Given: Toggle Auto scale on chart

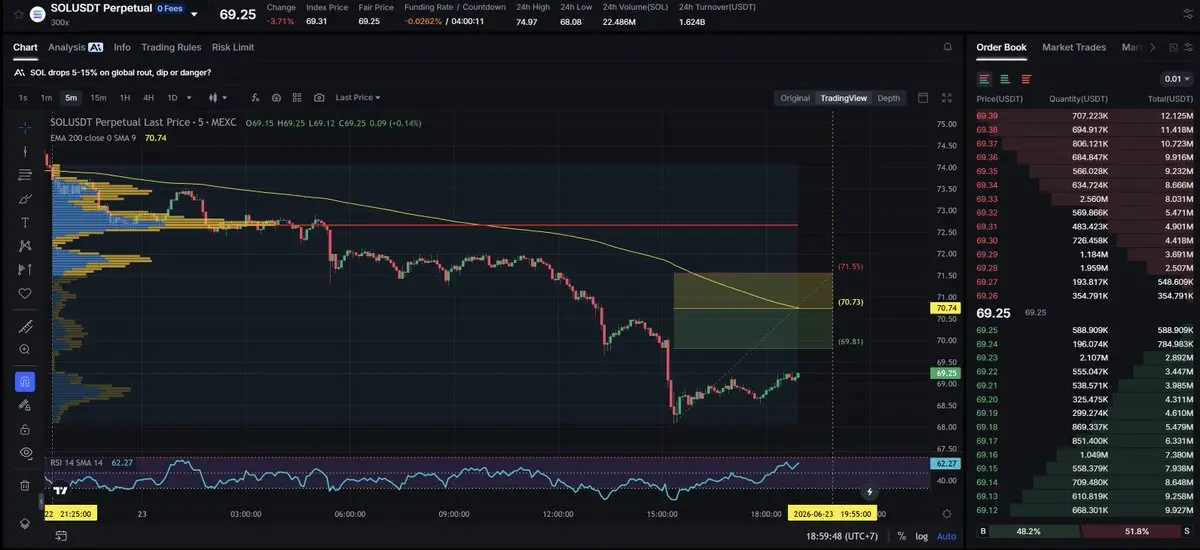Looking at the screenshot, I should (x=946, y=536).
